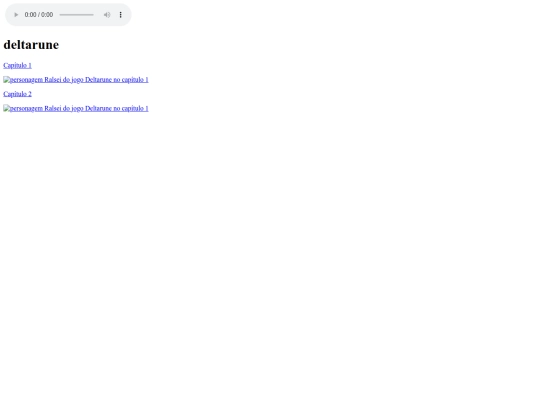Screen dimensions: 540x405
Task: Click the audio progress slider track
Action: click(76, 15)
